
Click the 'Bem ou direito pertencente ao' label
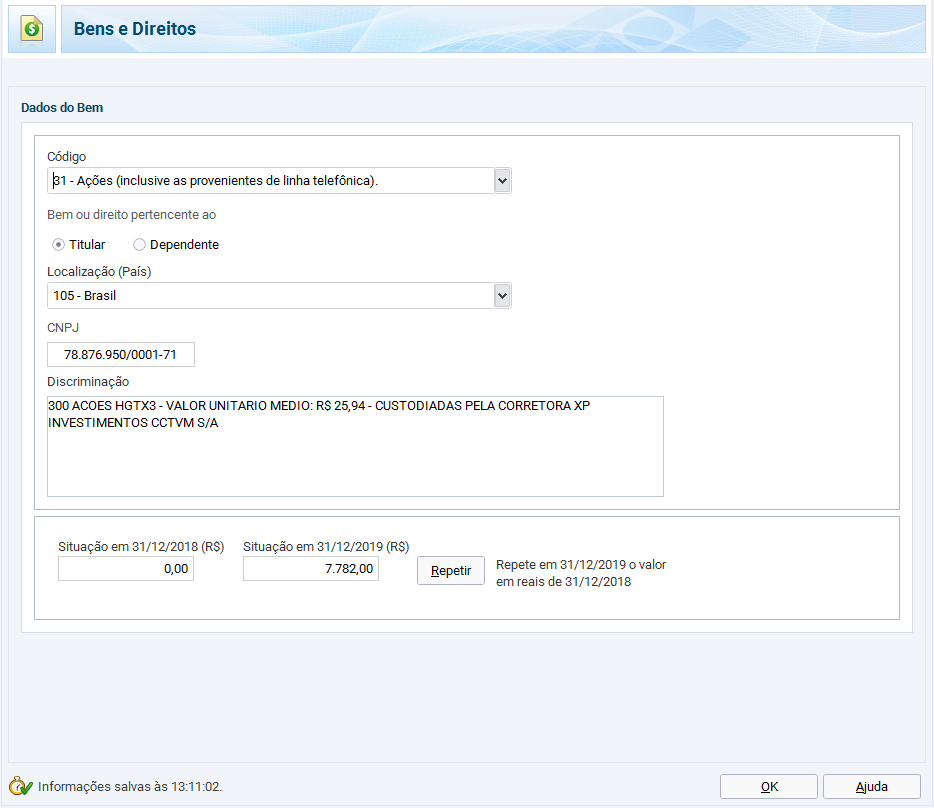click(131, 215)
